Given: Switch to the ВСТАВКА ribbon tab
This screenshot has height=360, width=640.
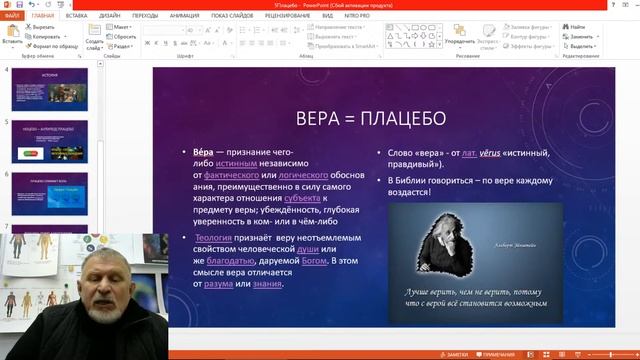Looking at the screenshot, I should (x=76, y=16).
